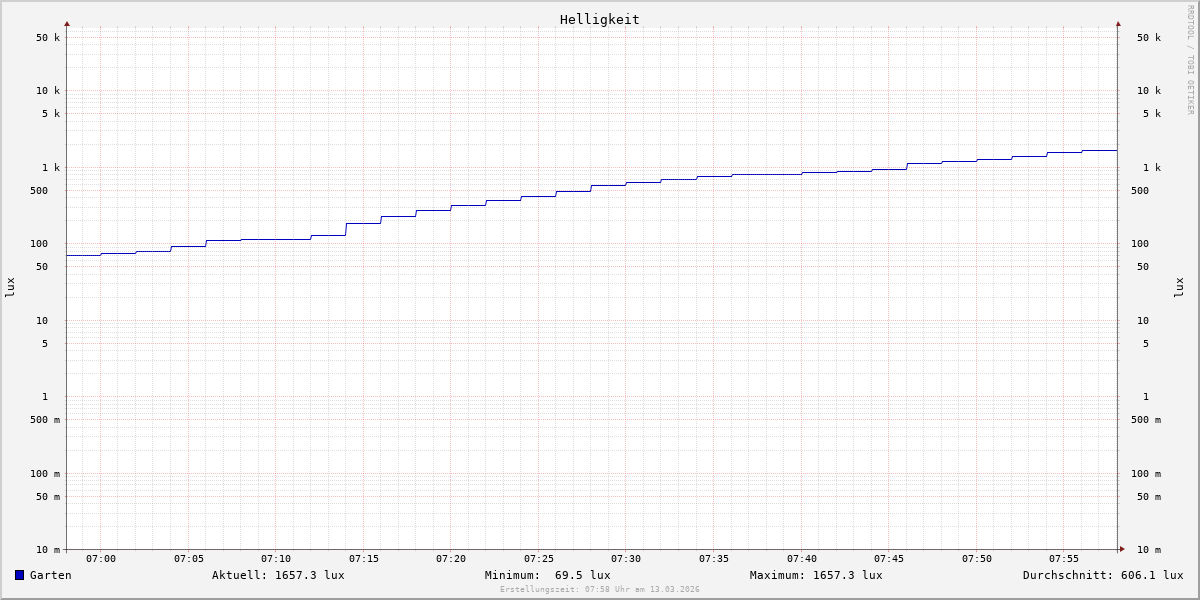Click the 10 m label on right axis
The height and width of the screenshot is (600, 1200).
[x=1149, y=550]
